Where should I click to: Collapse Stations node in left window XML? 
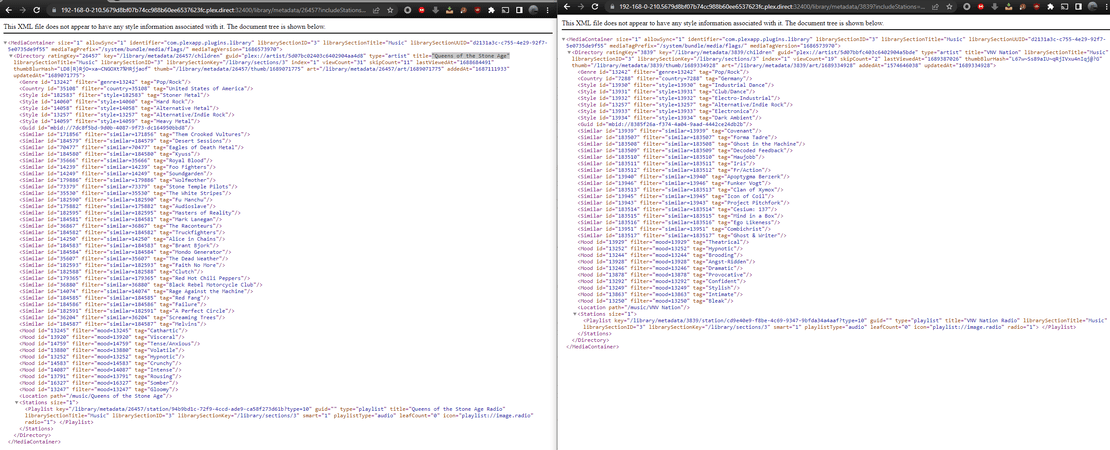coord(16,403)
